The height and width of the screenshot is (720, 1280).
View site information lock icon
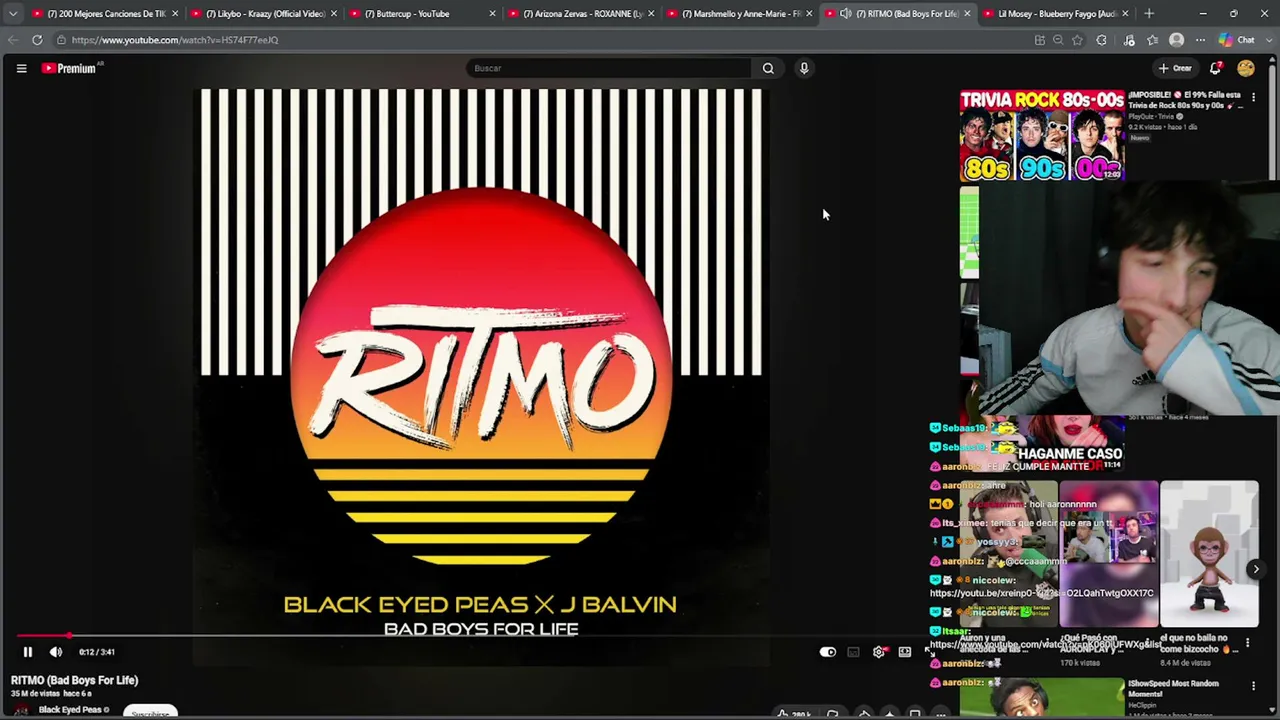pyautogui.click(x=61, y=40)
